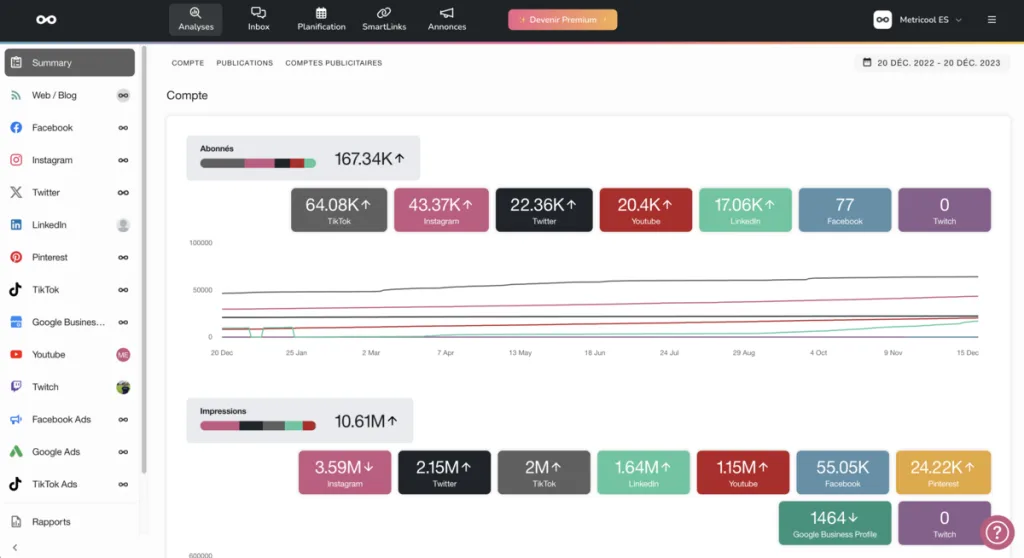Screen dimensions: 1024x558
Task: Click the Rapports document icon
Action: [x=16, y=521]
